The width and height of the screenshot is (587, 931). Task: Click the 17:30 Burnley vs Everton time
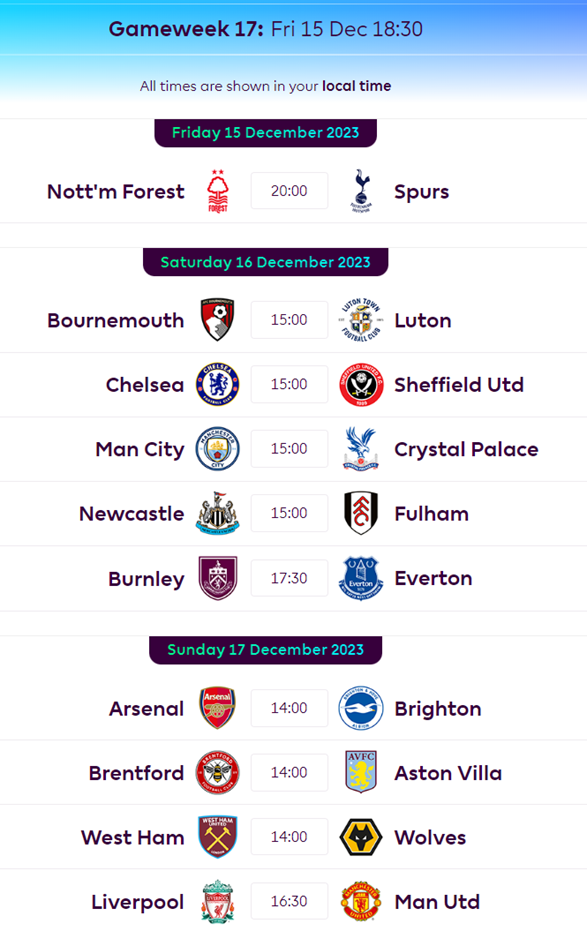[289, 578]
